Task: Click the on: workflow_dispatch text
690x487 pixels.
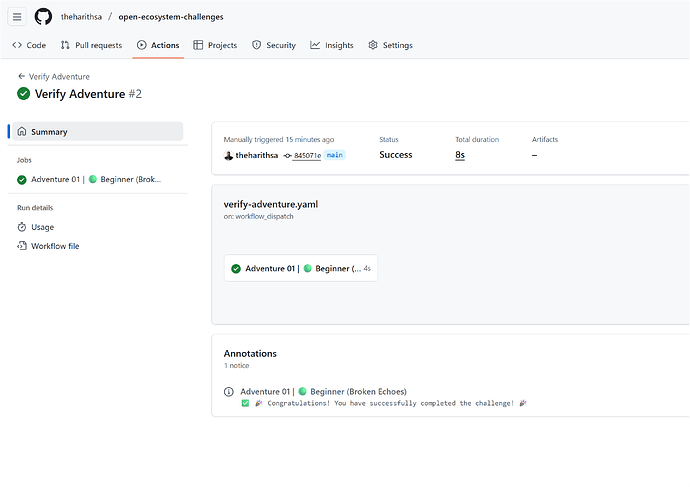Action: point(258,216)
